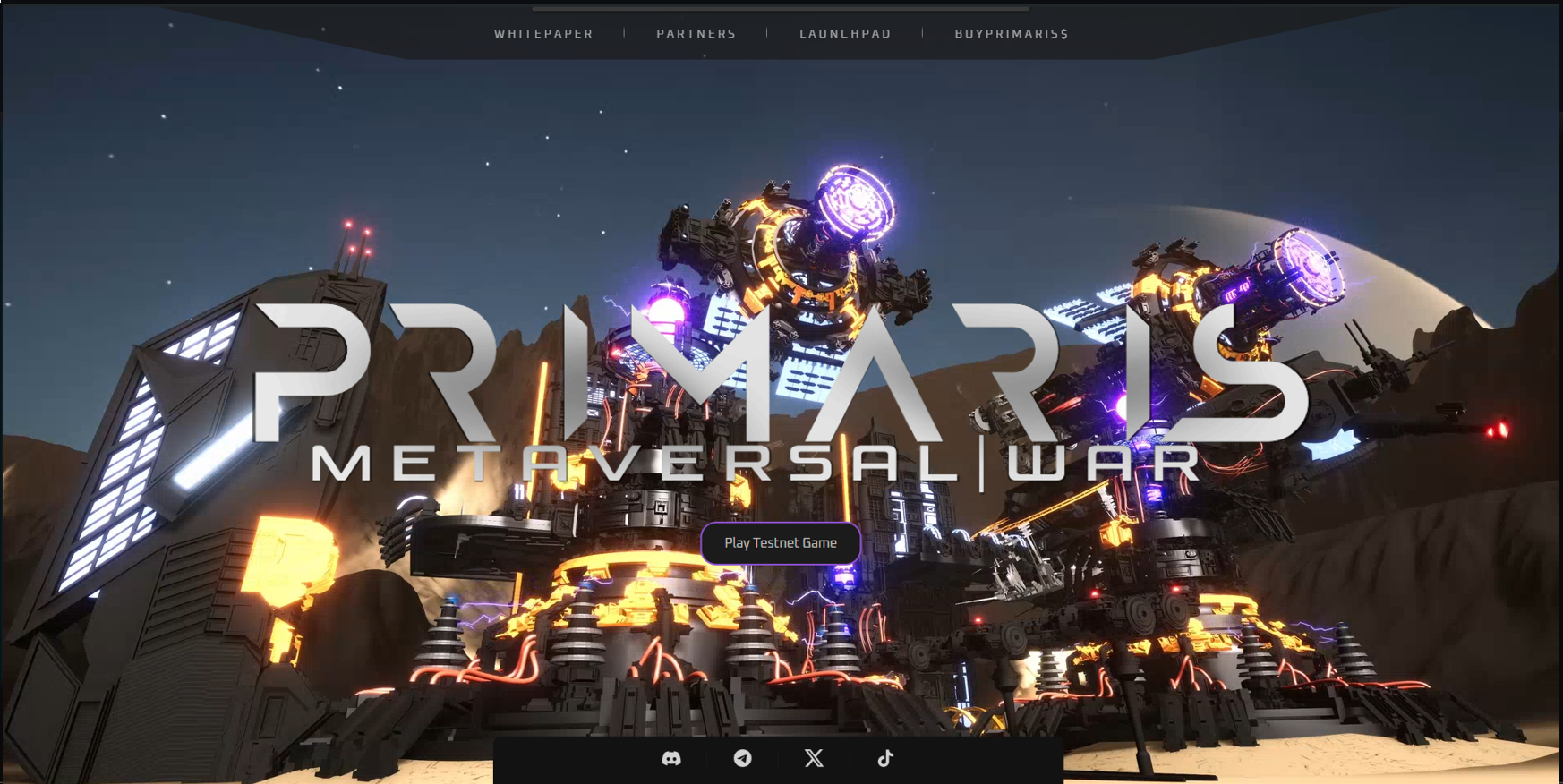Visit the X (Twitter) profile icon
The height and width of the screenshot is (784, 1563).
point(814,758)
